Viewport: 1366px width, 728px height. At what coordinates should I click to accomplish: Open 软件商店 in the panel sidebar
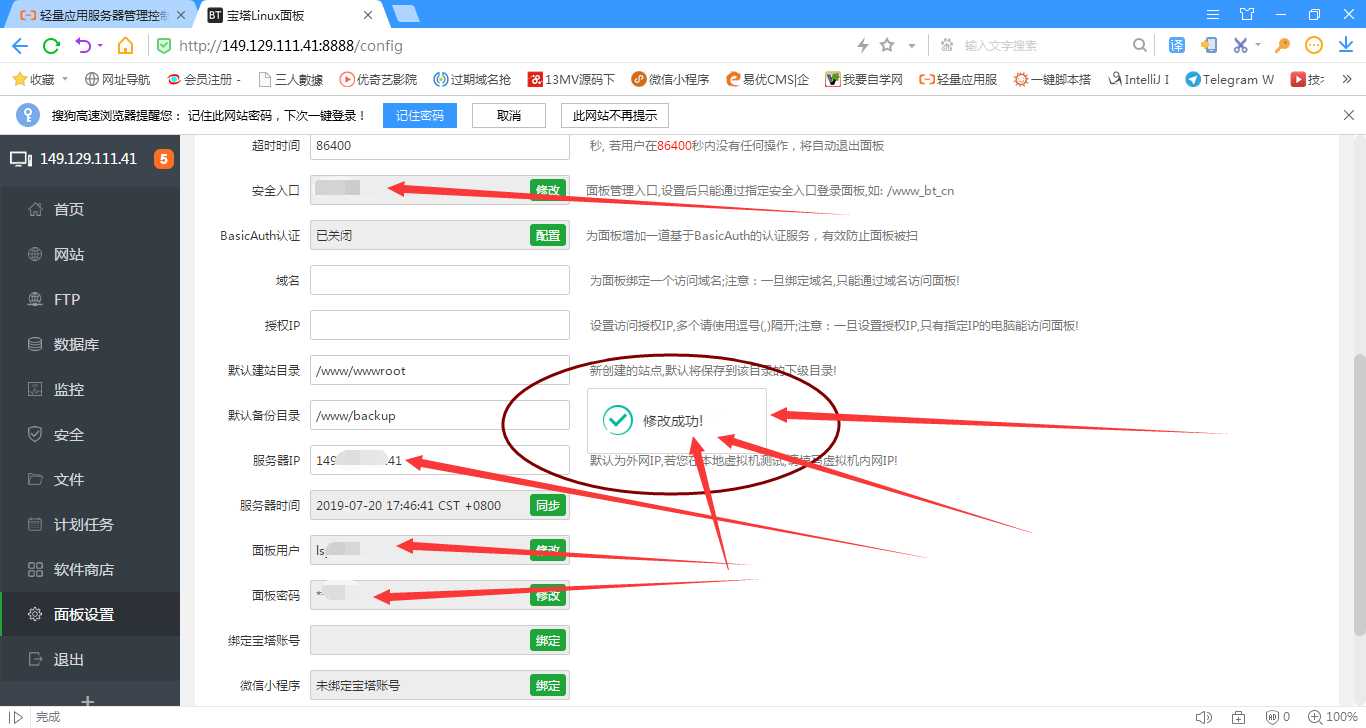[90, 569]
